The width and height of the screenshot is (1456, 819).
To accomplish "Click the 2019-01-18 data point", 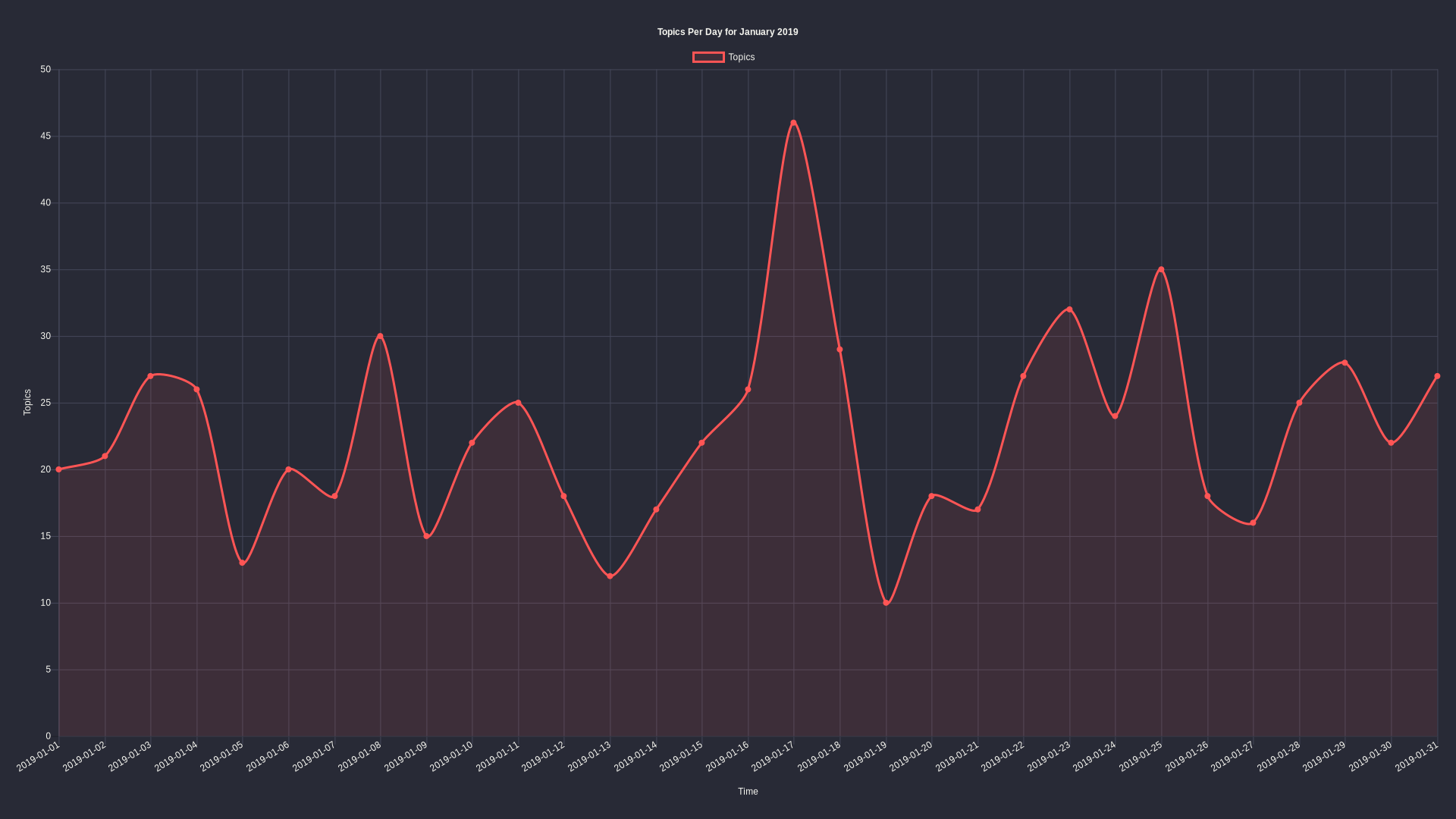I will 840,350.
